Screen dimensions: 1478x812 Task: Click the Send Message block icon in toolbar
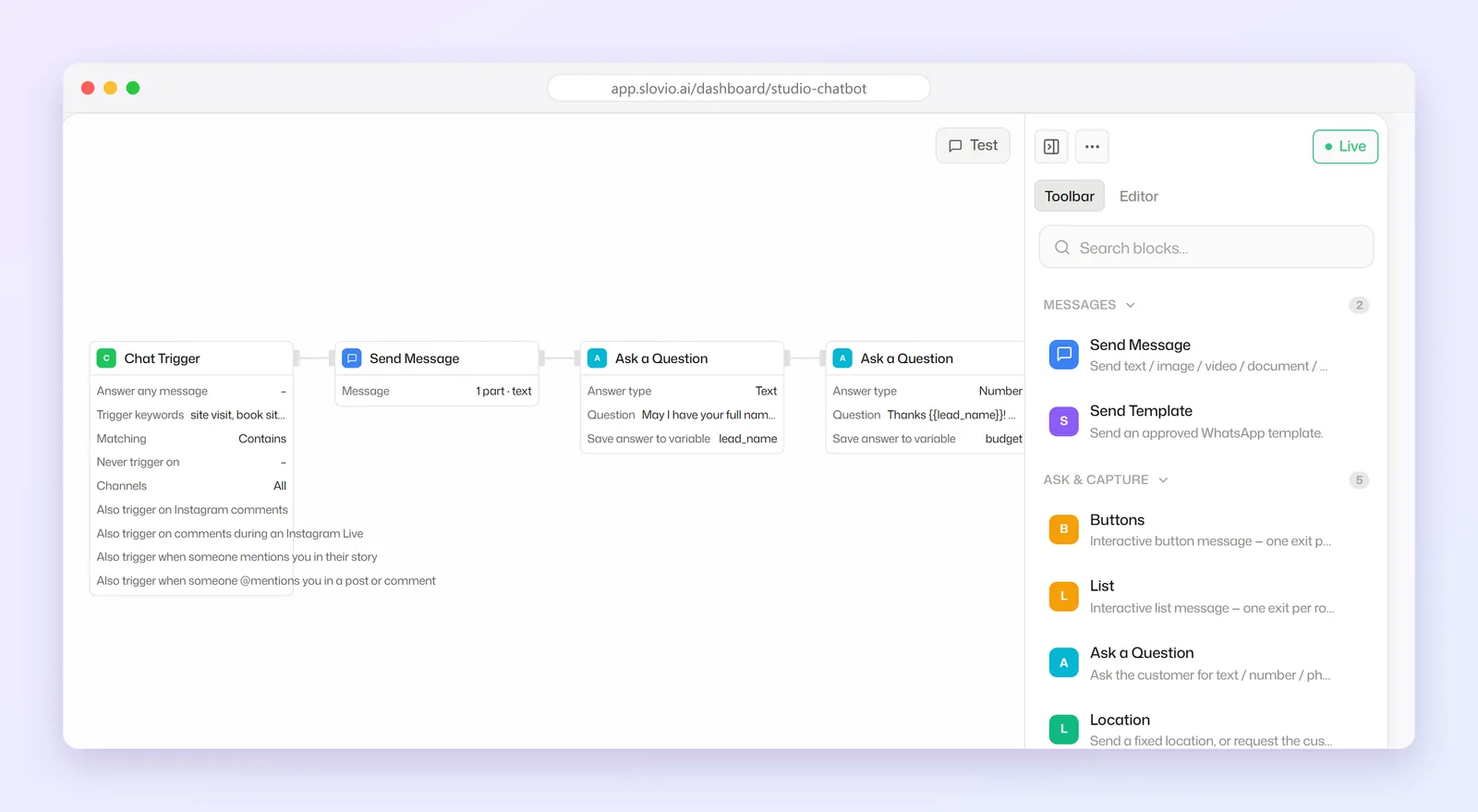pyautogui.click(x=1063, y=355)
